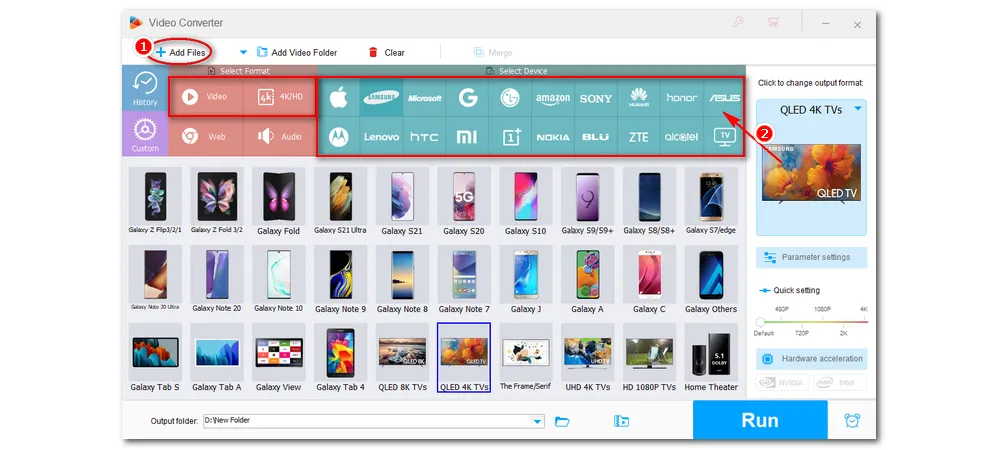
Task: Open the shopping cart icon in title bar
Action: point(774,22)
